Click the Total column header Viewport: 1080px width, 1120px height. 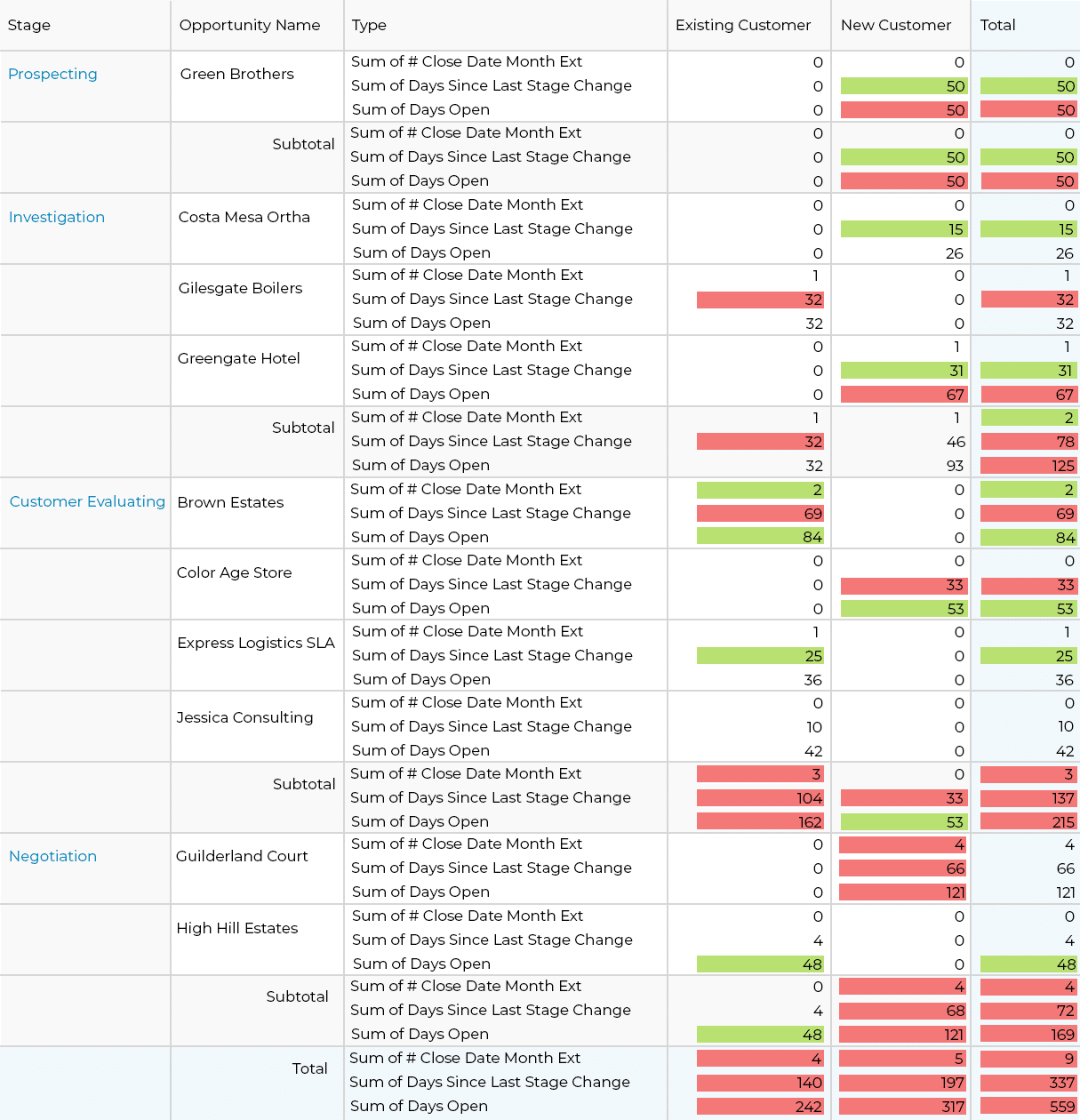(x=997, y=26)
